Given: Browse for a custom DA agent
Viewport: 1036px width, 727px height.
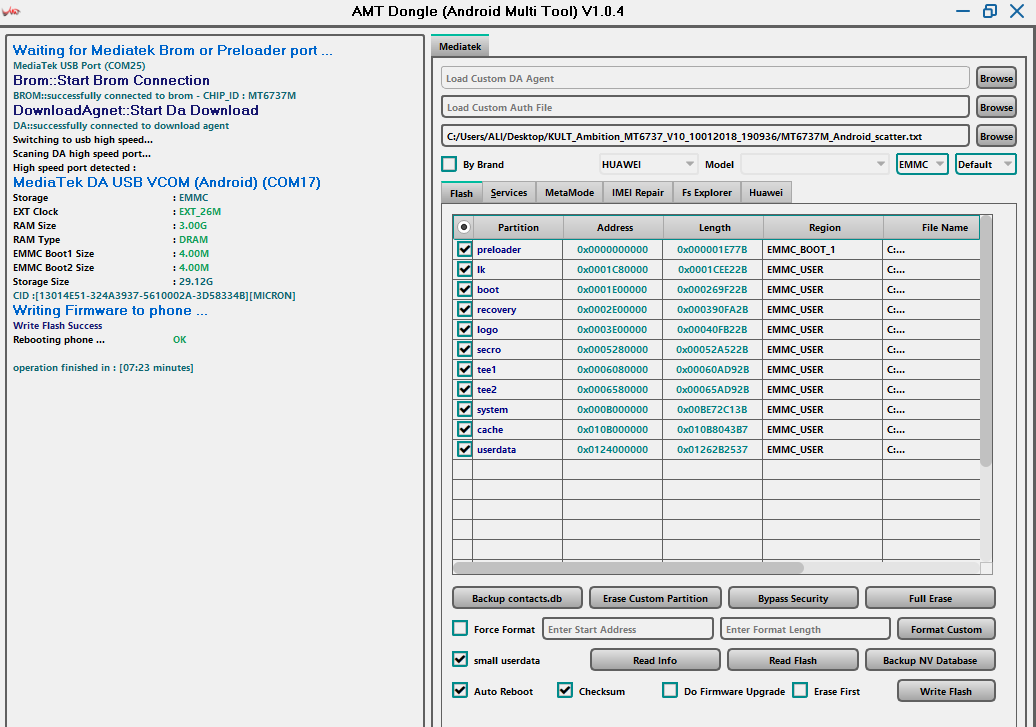Looking at the screenshot, I should [996, 78].
